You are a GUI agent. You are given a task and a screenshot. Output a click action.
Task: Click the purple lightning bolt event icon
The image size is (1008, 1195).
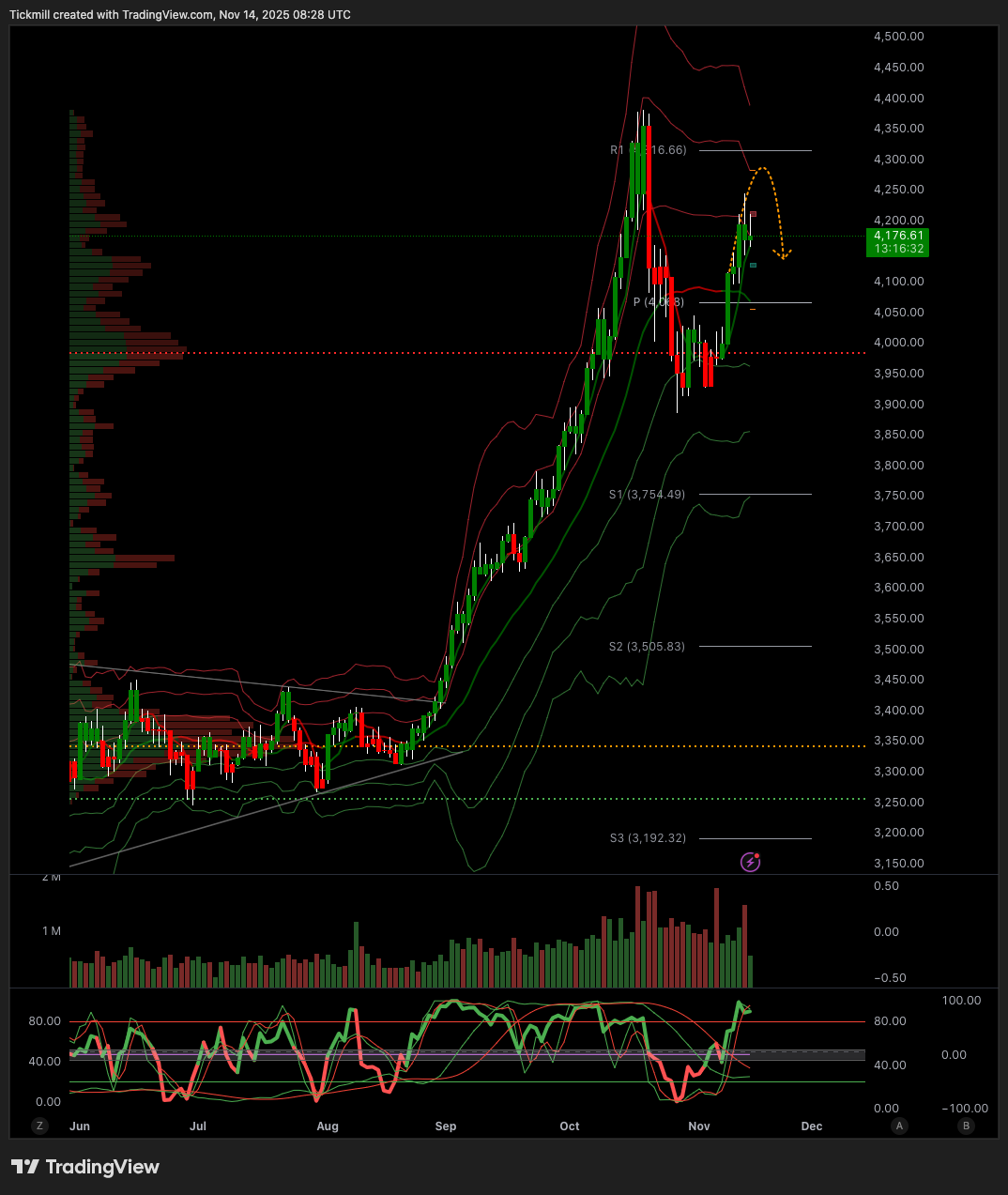750,861
